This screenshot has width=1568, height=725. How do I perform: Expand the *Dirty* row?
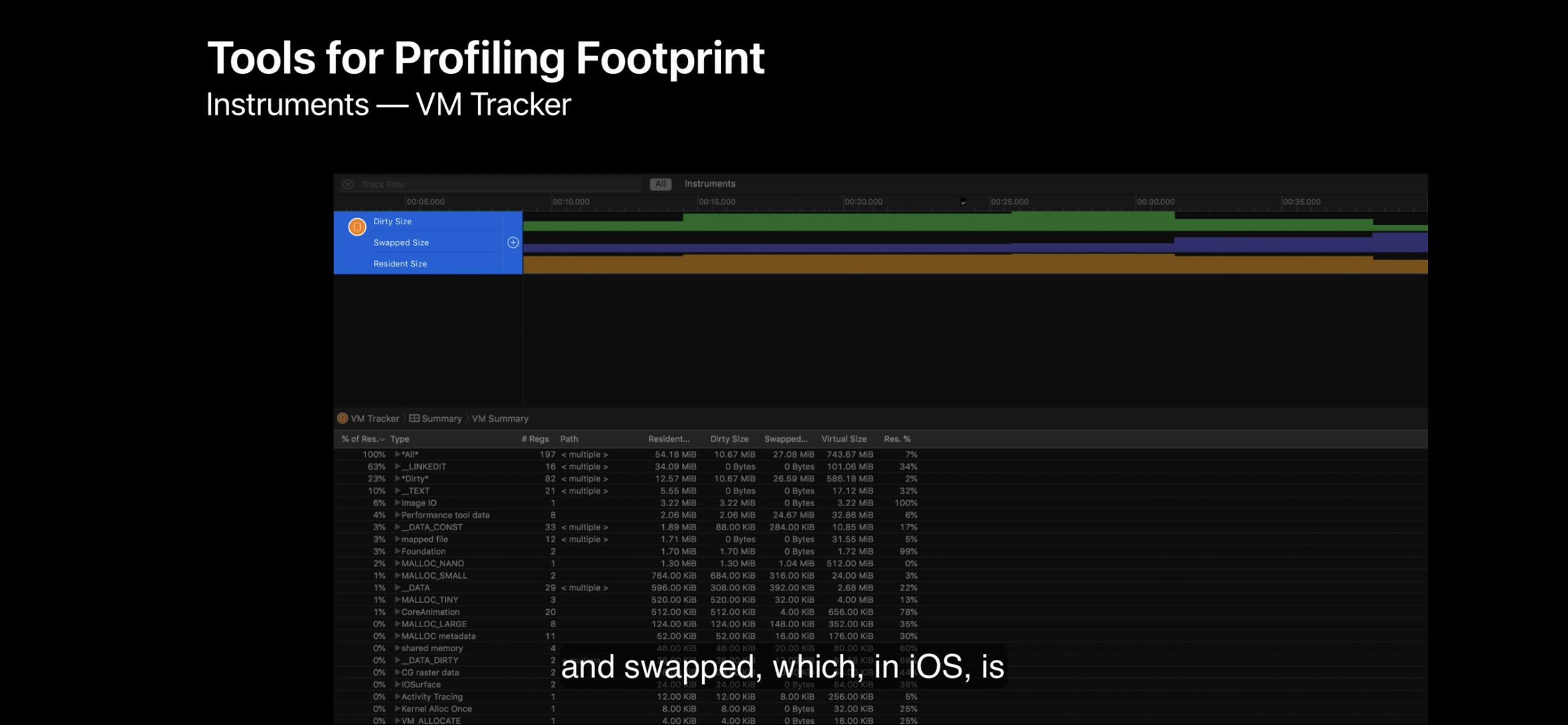point(398,478)
